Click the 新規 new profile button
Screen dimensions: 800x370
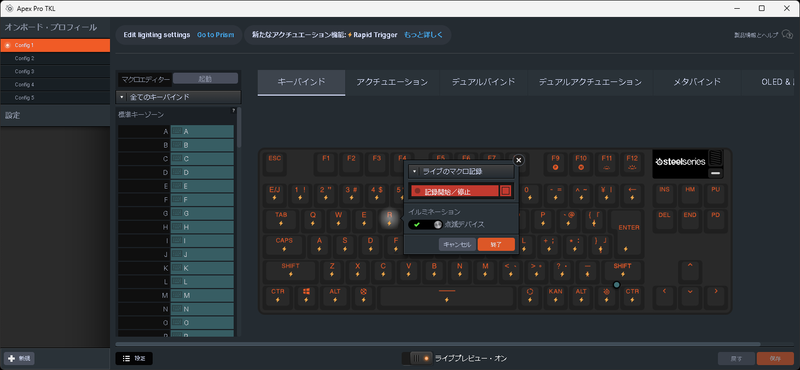coord(19,358)
